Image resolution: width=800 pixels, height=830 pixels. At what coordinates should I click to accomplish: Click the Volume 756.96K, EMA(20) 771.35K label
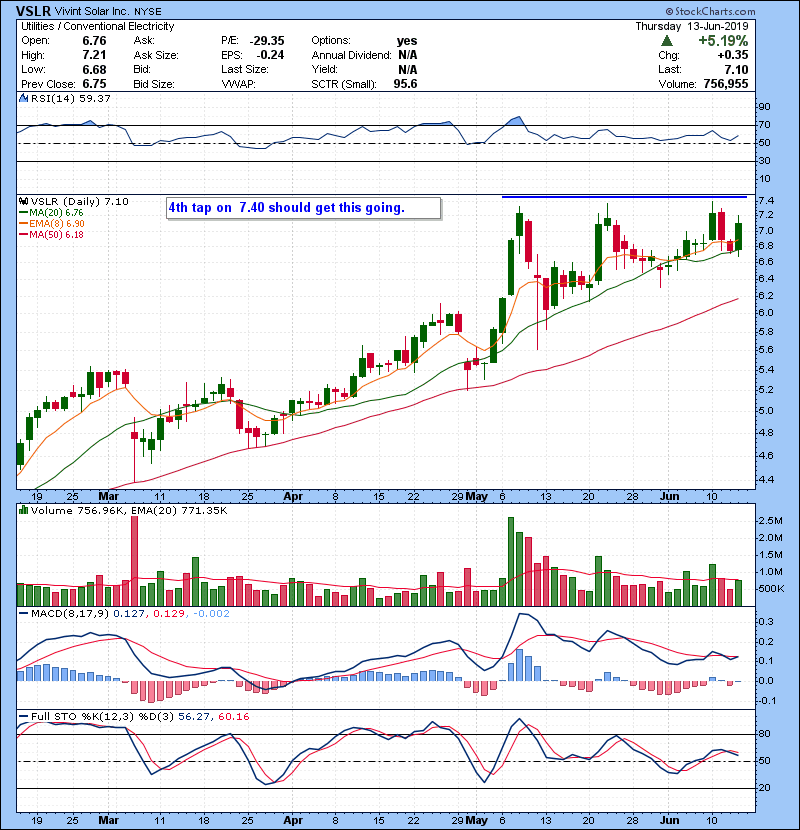pos(129,511)
